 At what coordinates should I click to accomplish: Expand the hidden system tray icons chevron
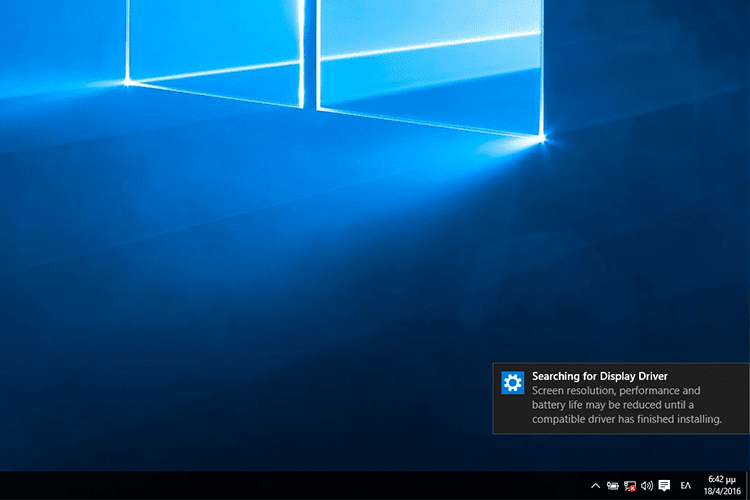(596, 486)
